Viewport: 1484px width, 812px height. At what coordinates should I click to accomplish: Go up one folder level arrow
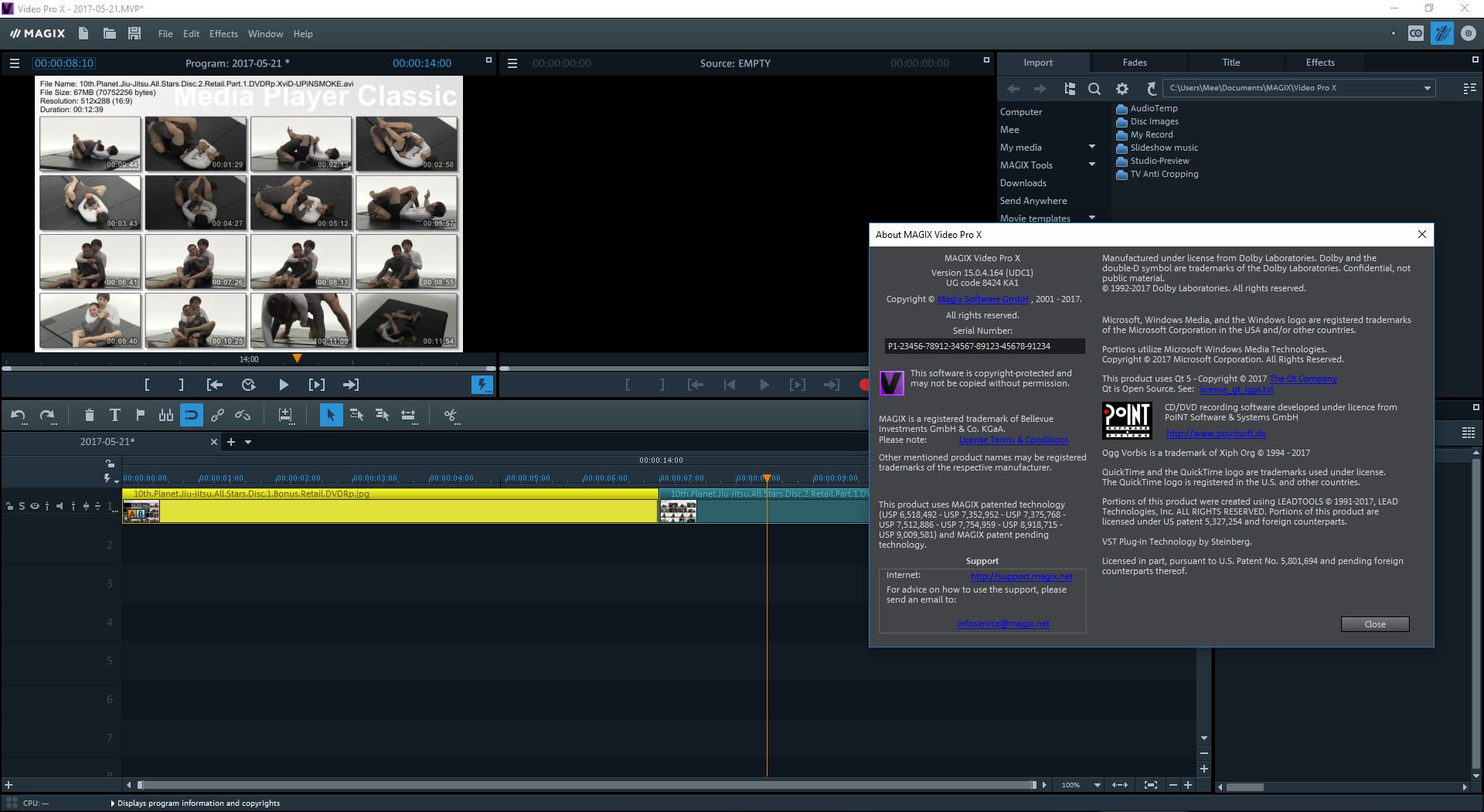pyautogui.click(x=1151, y=89)
